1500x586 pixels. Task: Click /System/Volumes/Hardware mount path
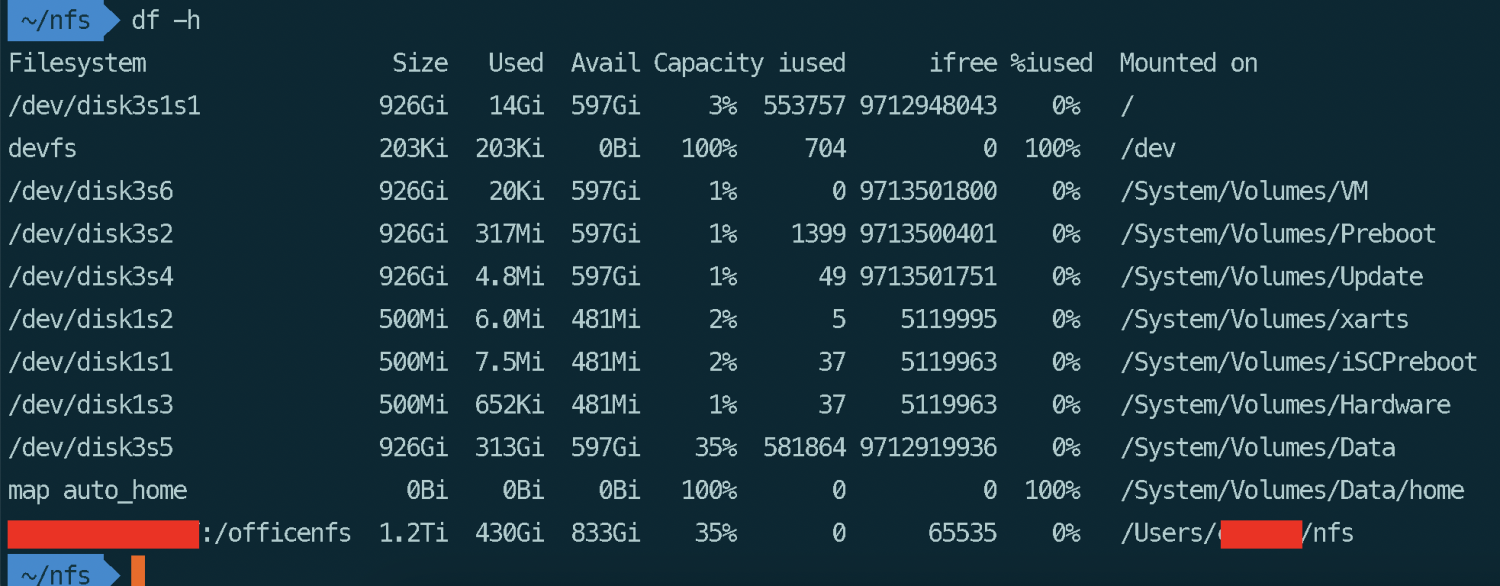pos(1285,405)
